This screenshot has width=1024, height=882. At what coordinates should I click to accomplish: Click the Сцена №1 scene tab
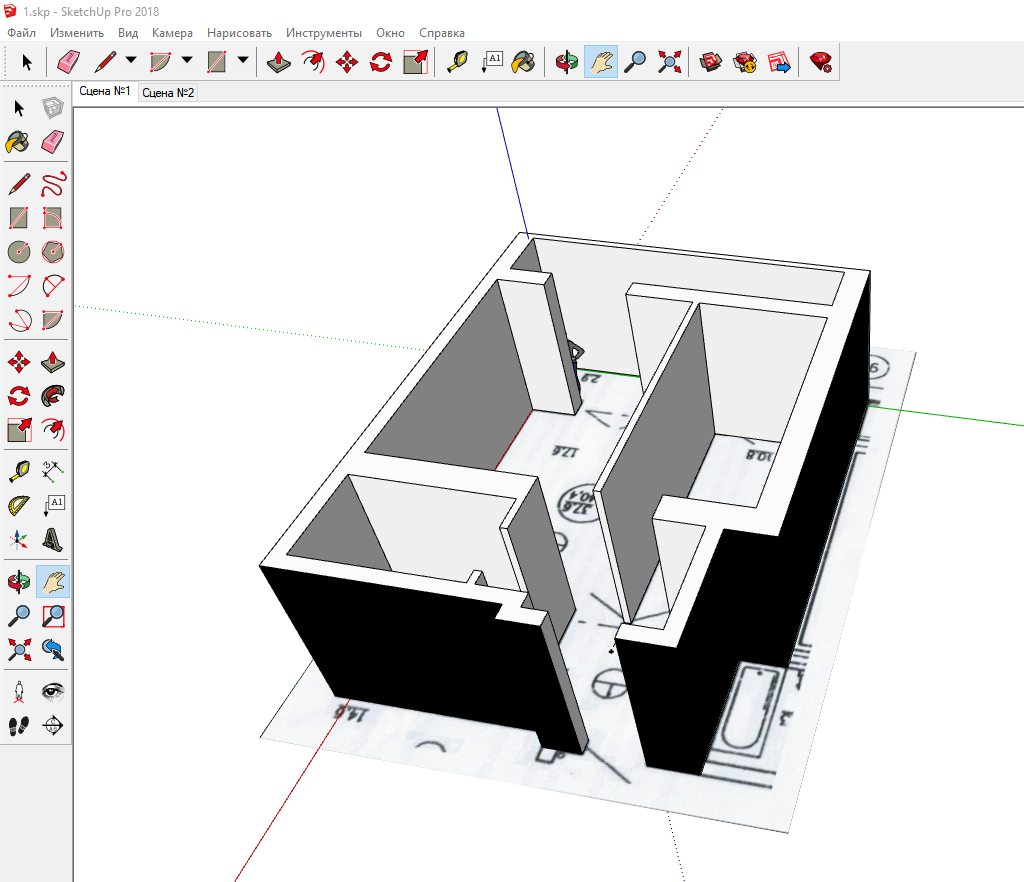pos(105,91)
